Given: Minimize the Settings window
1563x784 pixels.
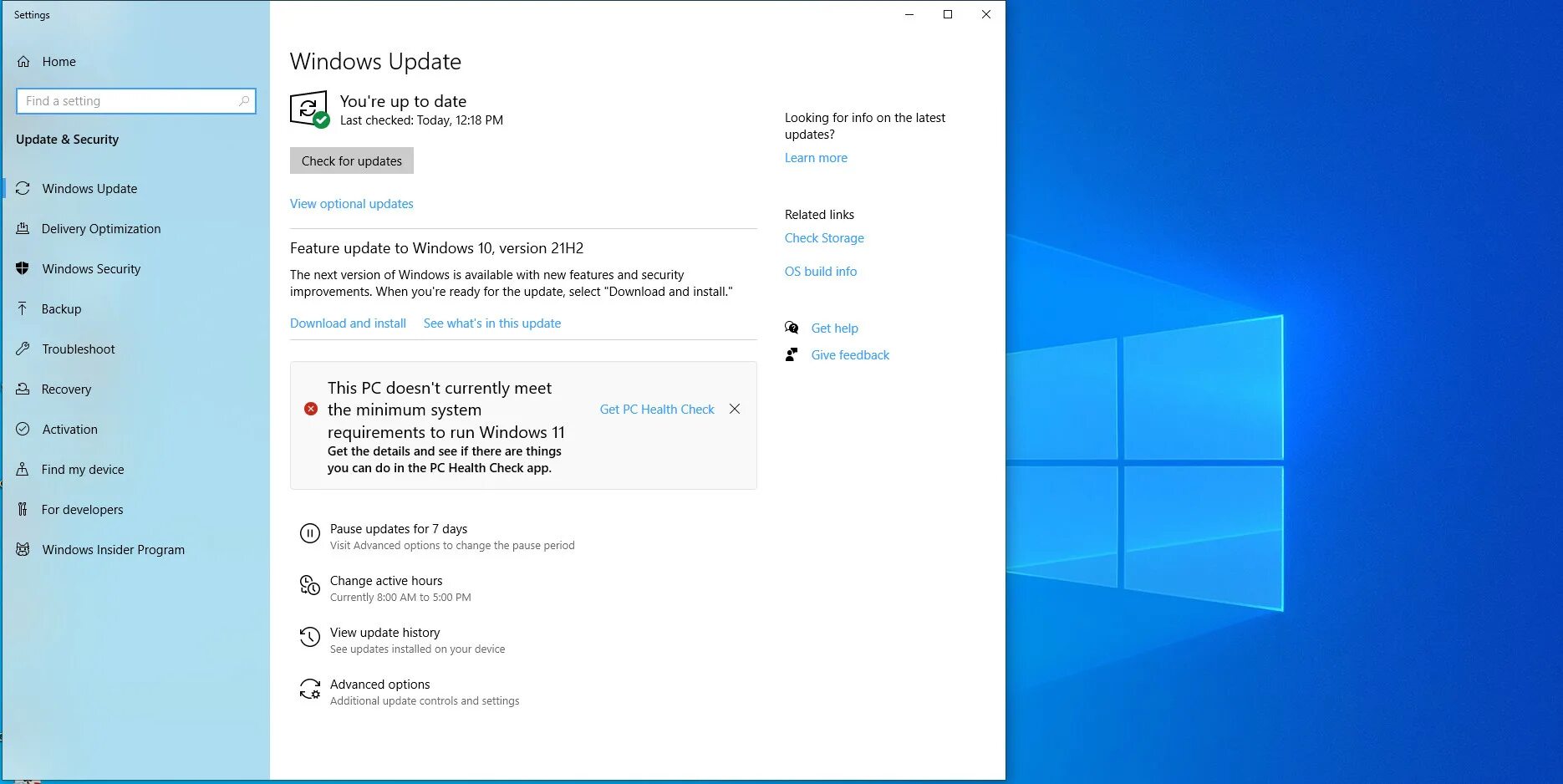Looking at the screenshot, I should coord(909,14).
